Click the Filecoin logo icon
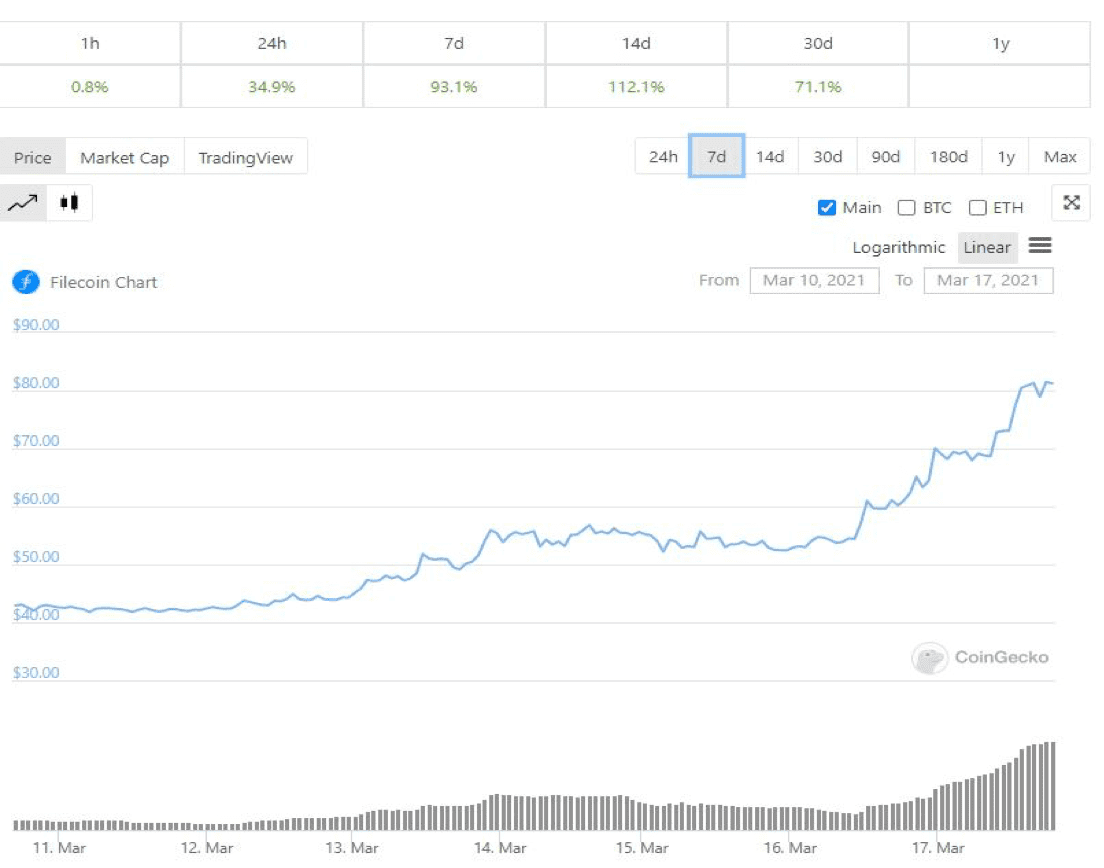The image size is (1104, 868). tap(26, 282)
